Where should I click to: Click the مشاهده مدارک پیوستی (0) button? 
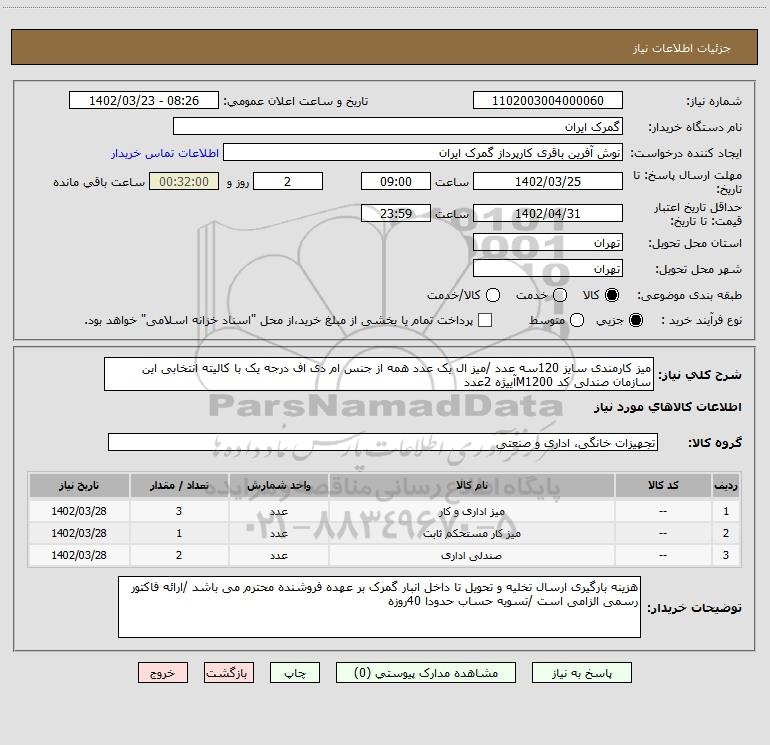point(426,672)
